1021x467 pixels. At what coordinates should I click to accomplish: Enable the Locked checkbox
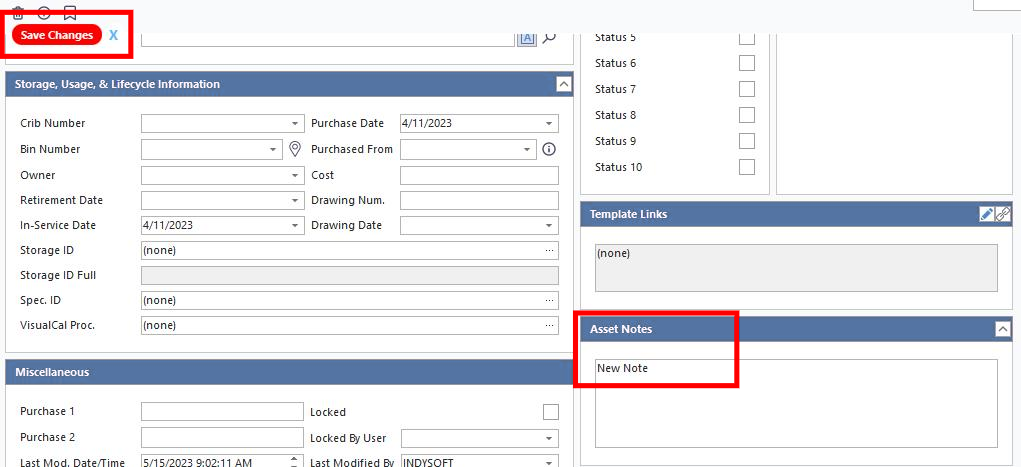[x=551, y=412]
